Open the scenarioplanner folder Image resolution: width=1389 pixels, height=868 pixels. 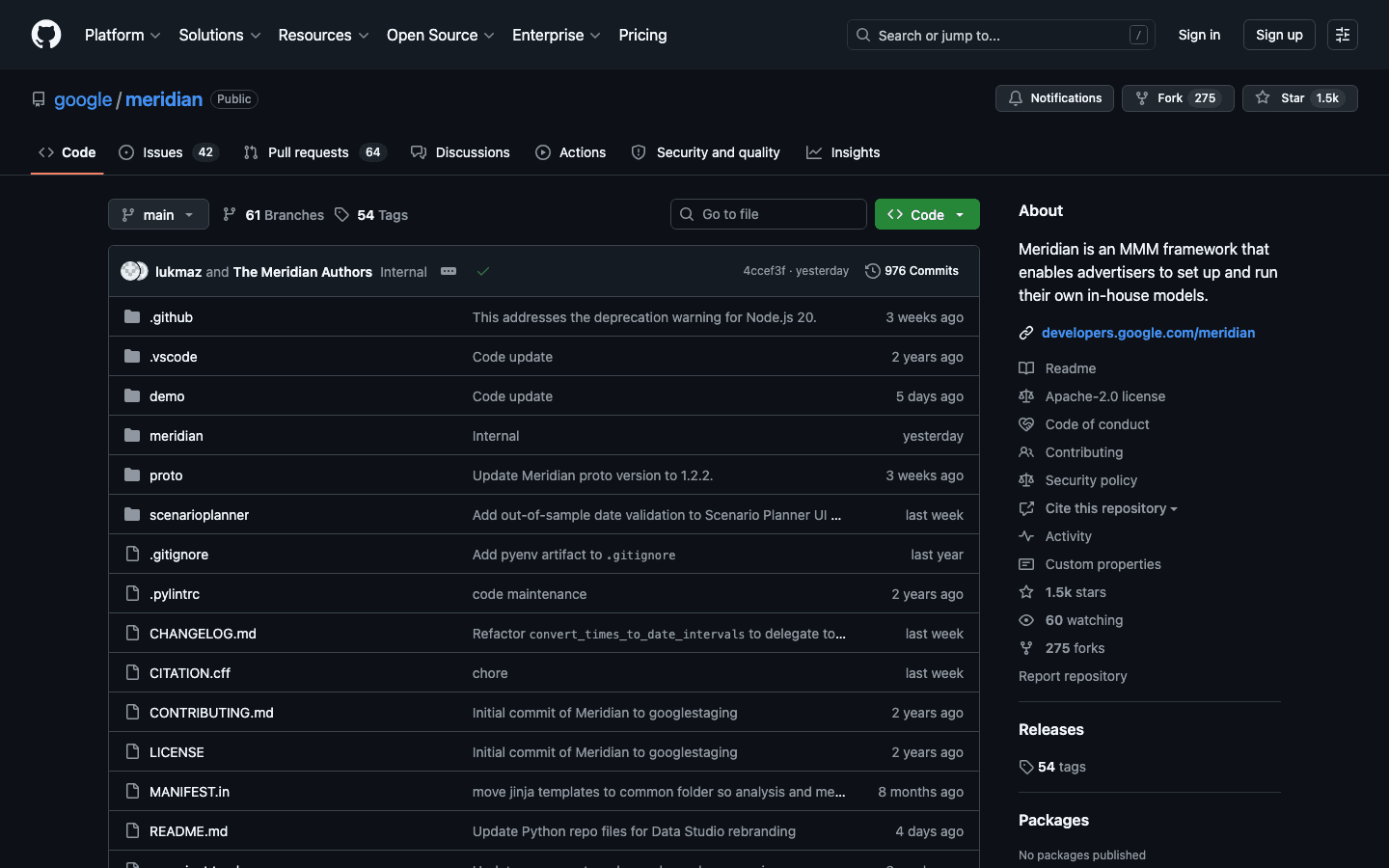click(x=199, y=515)
